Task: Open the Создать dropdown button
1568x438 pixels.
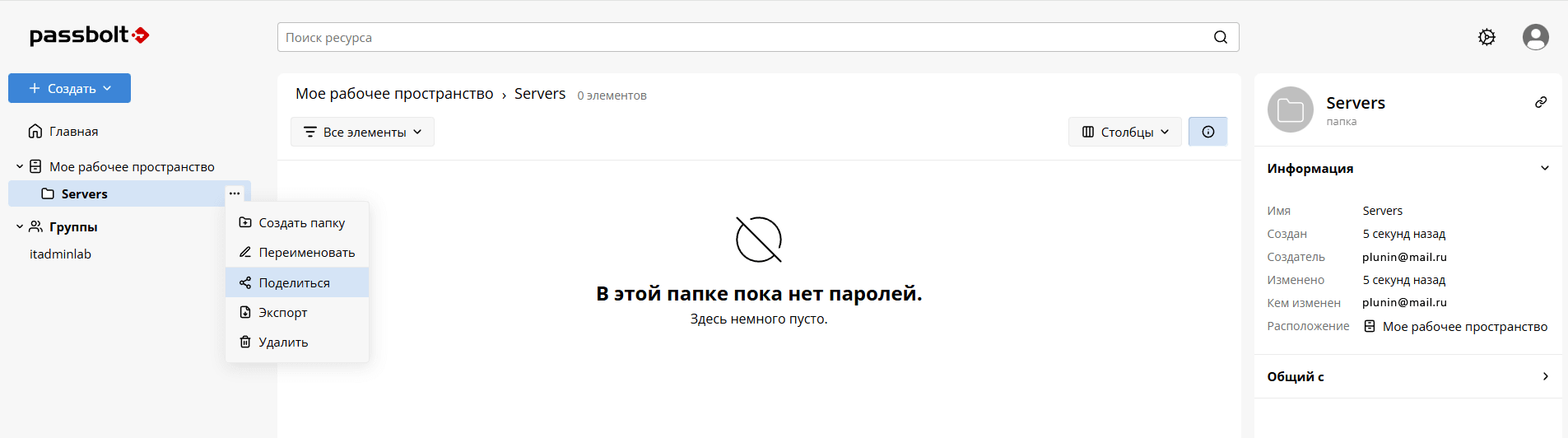Action: (69, 88)
